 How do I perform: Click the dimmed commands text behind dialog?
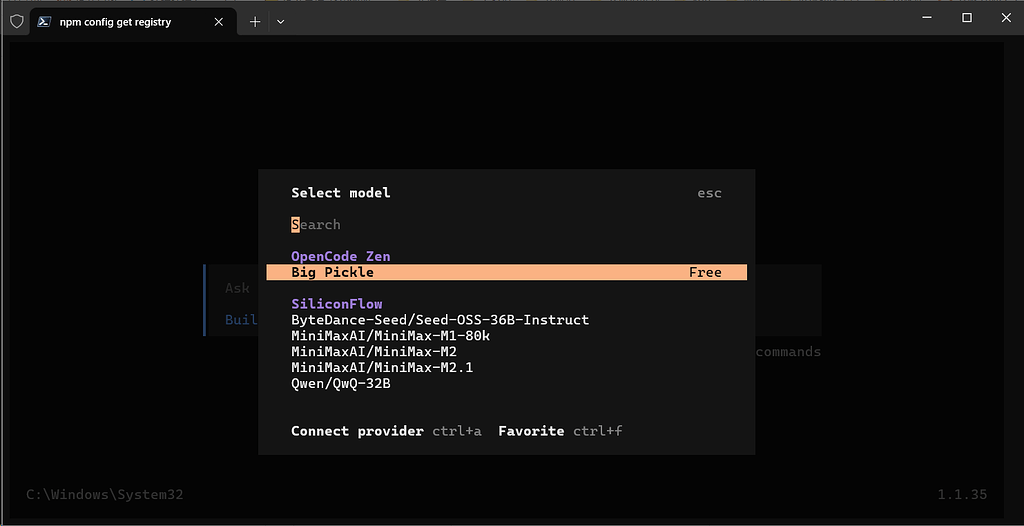788,352
